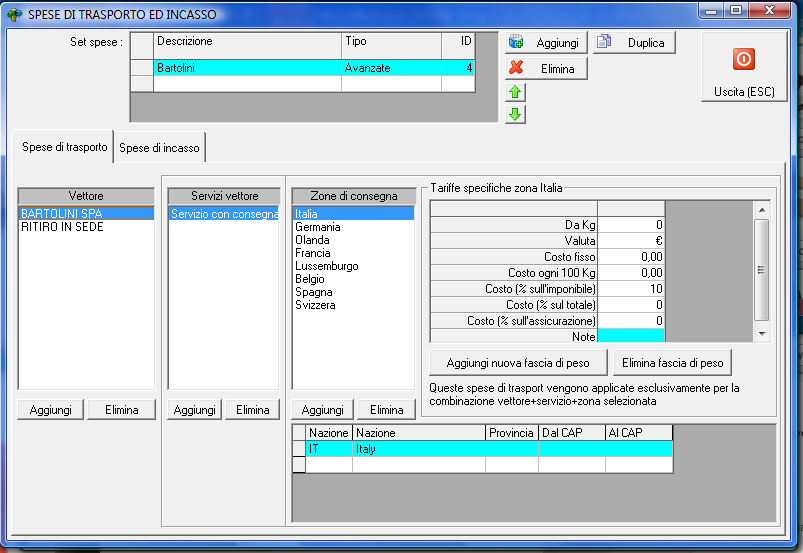This screenshot has height=553, width=803.
Task: Click the green down arrow icon
Action: [x=516, y=114]
